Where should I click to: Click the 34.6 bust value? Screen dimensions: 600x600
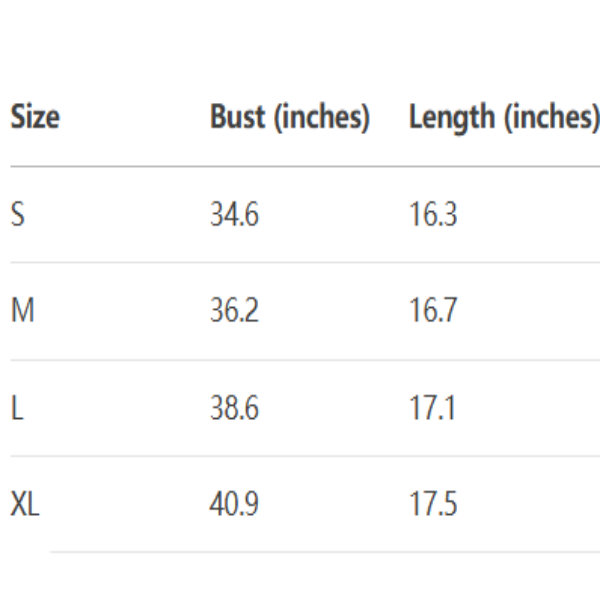click(234, 215)
